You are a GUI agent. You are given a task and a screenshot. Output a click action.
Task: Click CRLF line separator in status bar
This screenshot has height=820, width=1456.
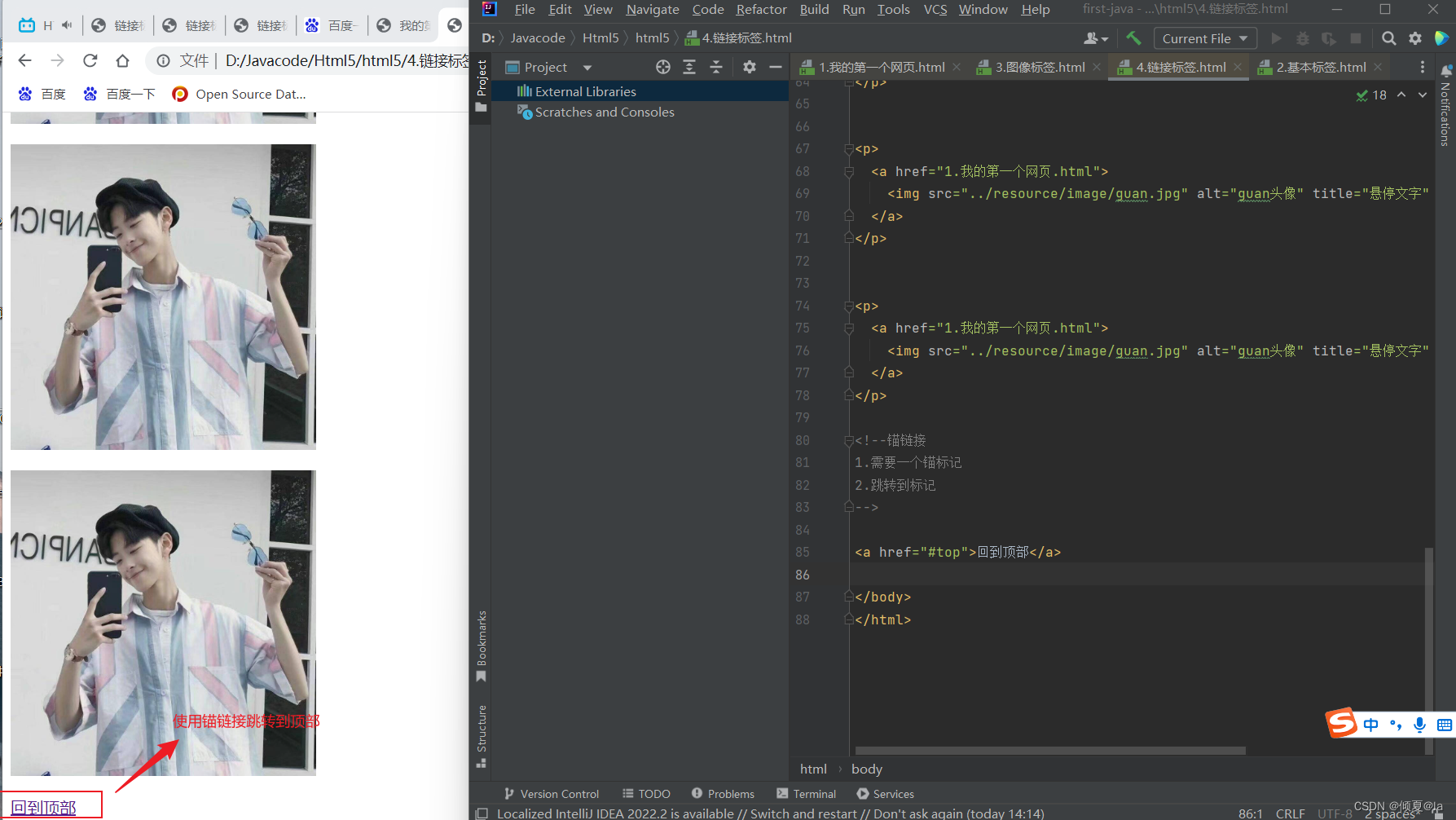pos(1290,813)
